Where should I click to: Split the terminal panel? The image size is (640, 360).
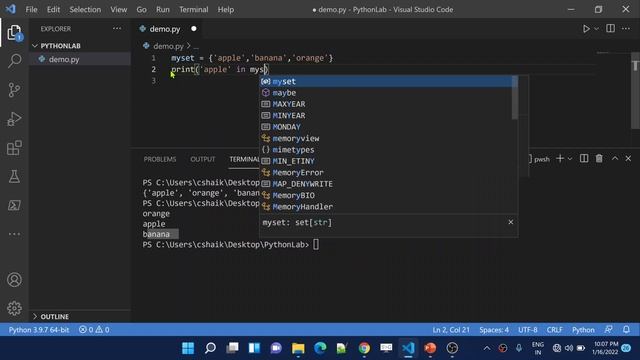[x=584, y=158]
